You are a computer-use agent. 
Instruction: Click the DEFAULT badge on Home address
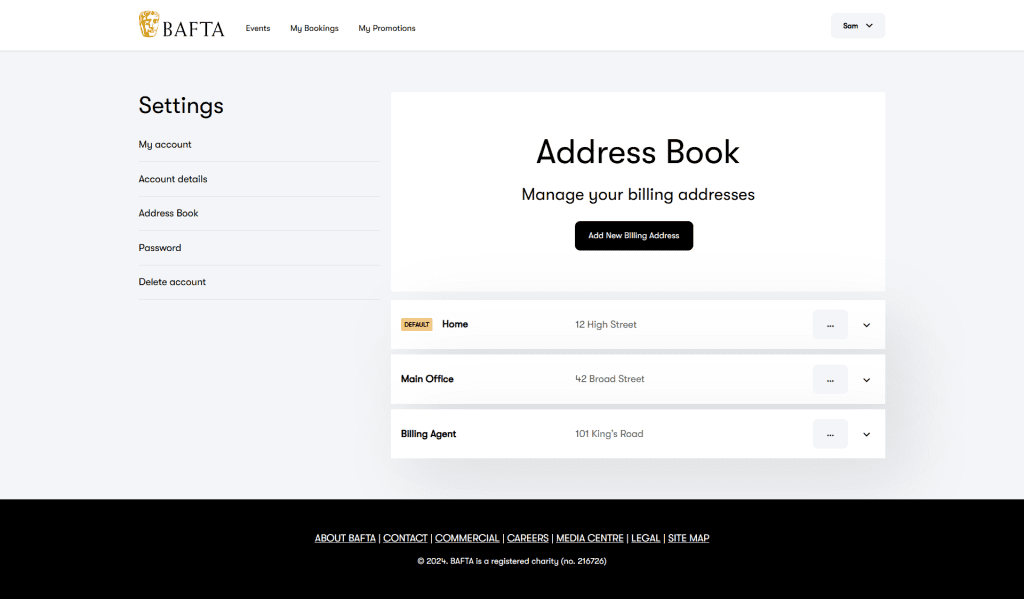tap(417, 325)
